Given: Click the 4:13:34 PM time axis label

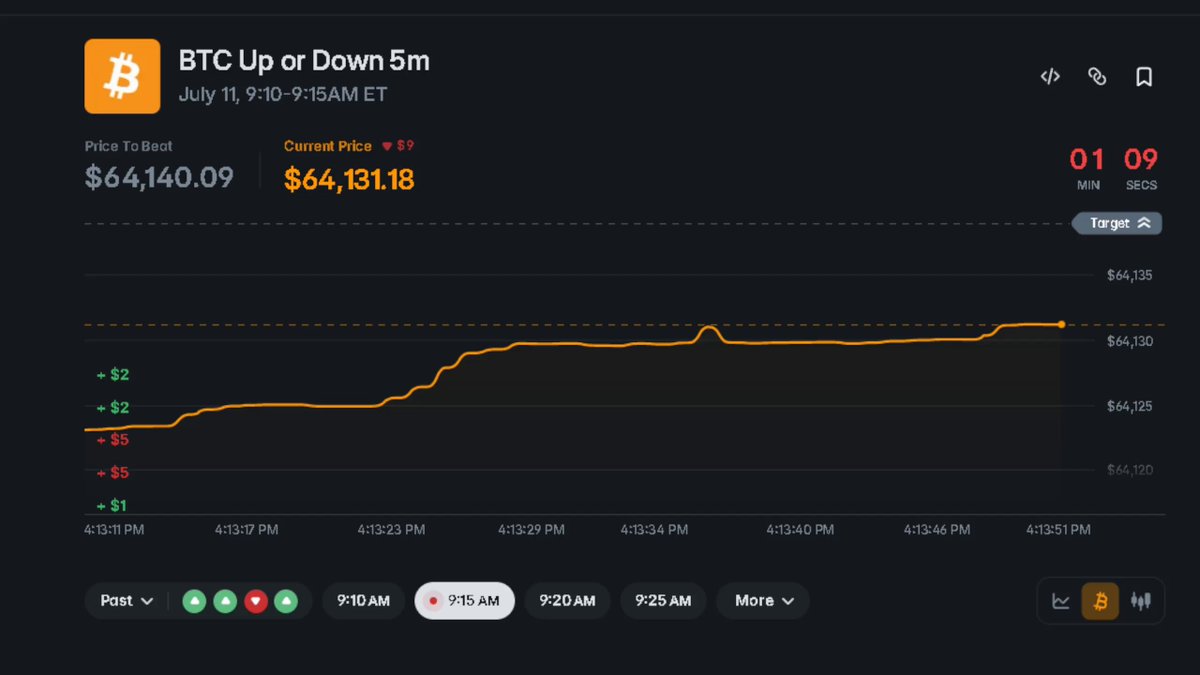Looking at the screenshot, I should [654, 529].
